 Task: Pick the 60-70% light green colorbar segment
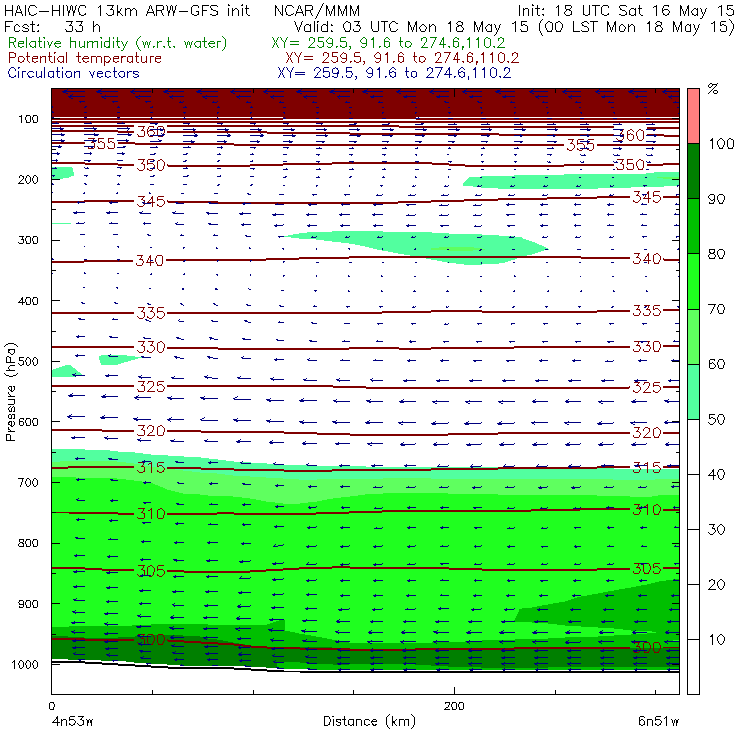(x=693, y=336)
